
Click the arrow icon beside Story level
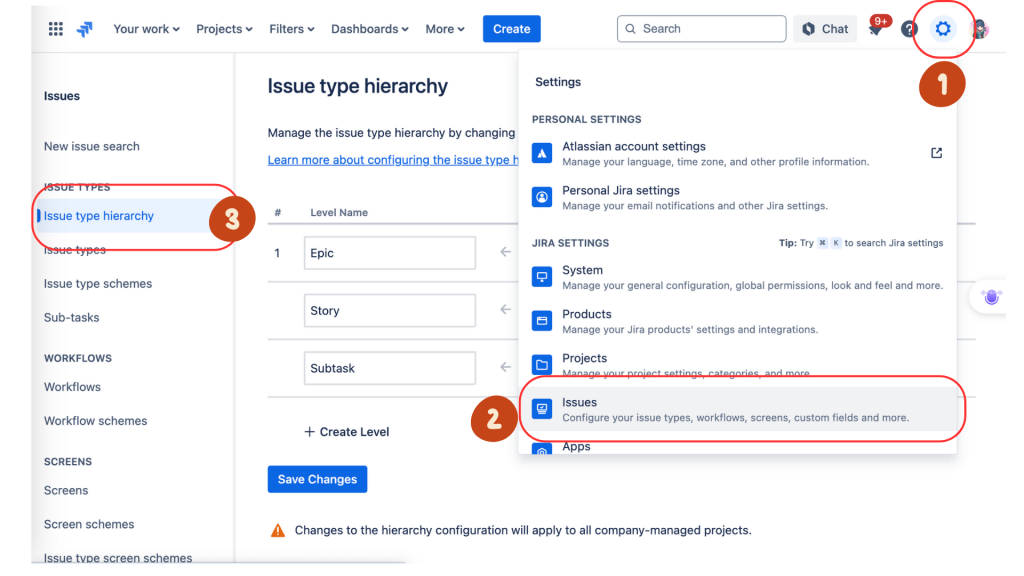click(505, 309)
